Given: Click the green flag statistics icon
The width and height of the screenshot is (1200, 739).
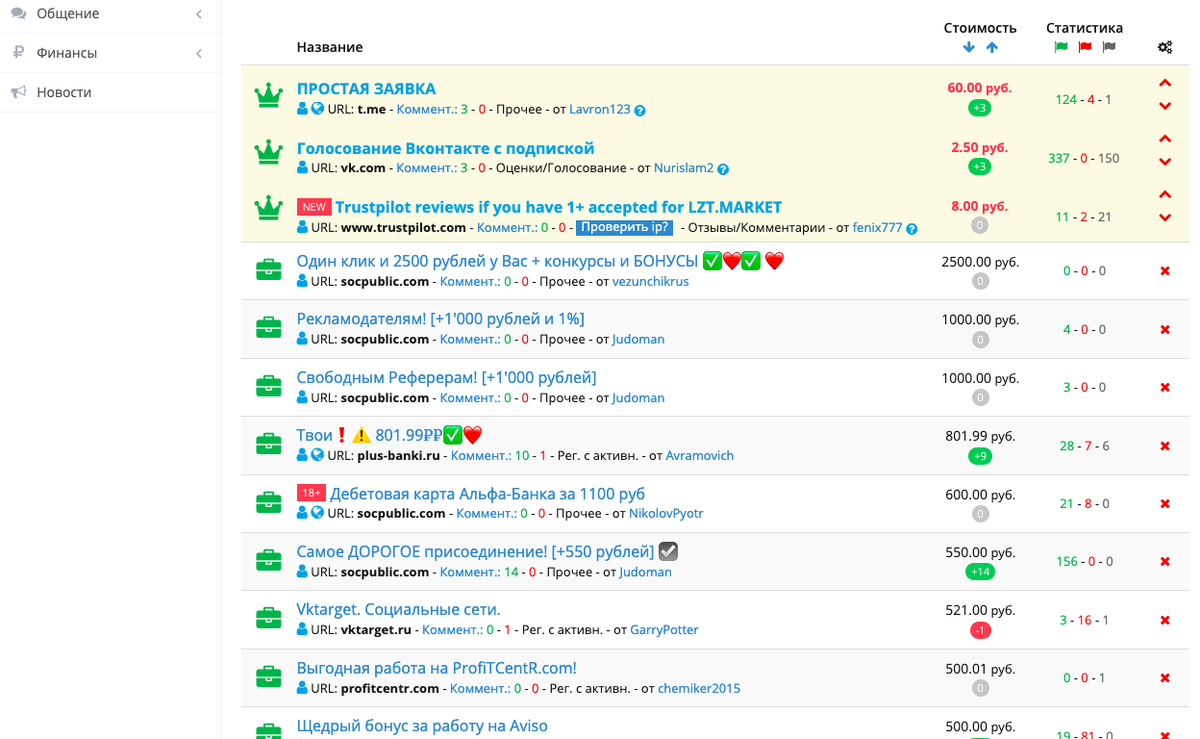Looking at the screenshot, I should (x=1061, y=47).
